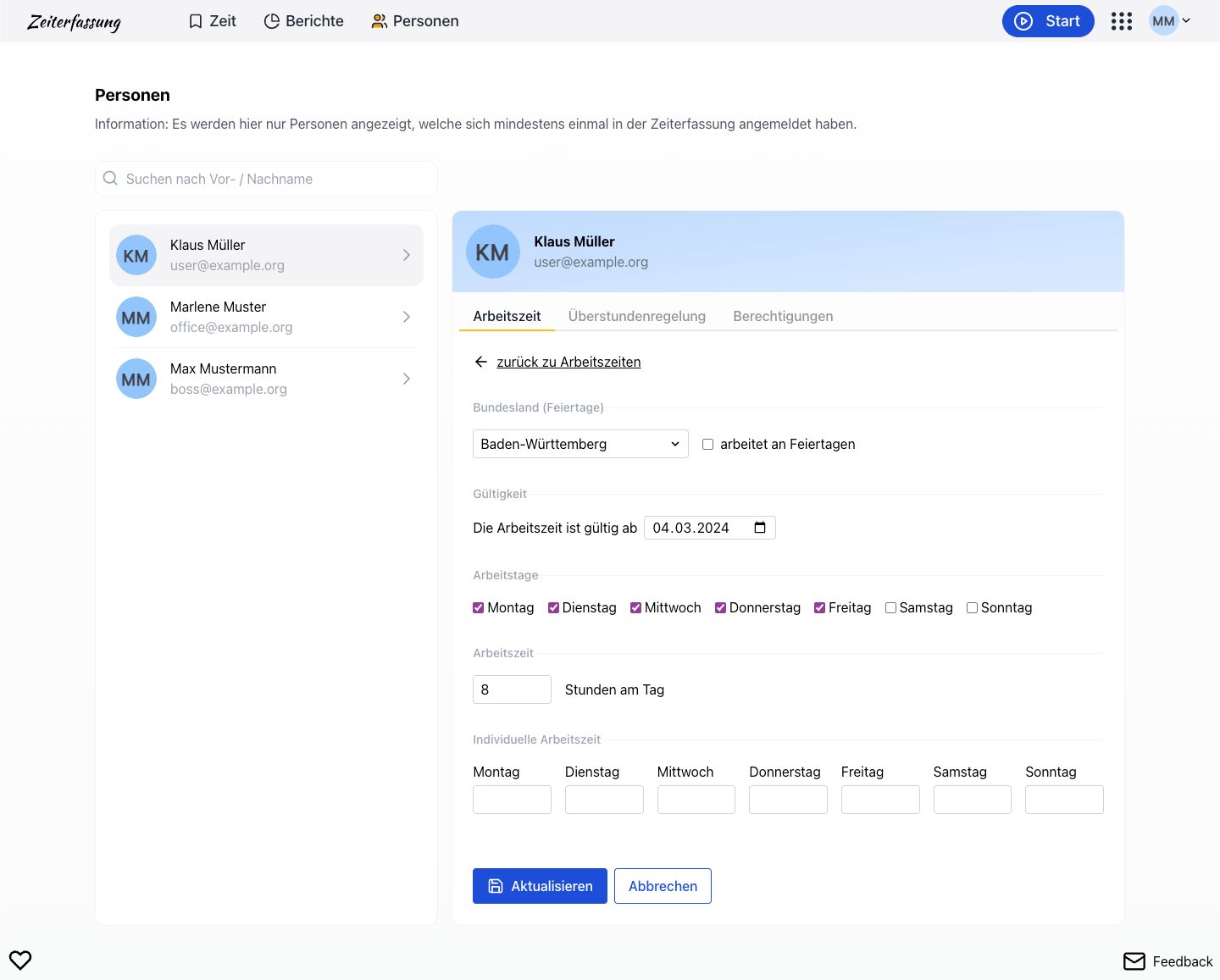Start time tracking with Start button
Screen dimensions: 1220x980
[x=1047, y=21]
